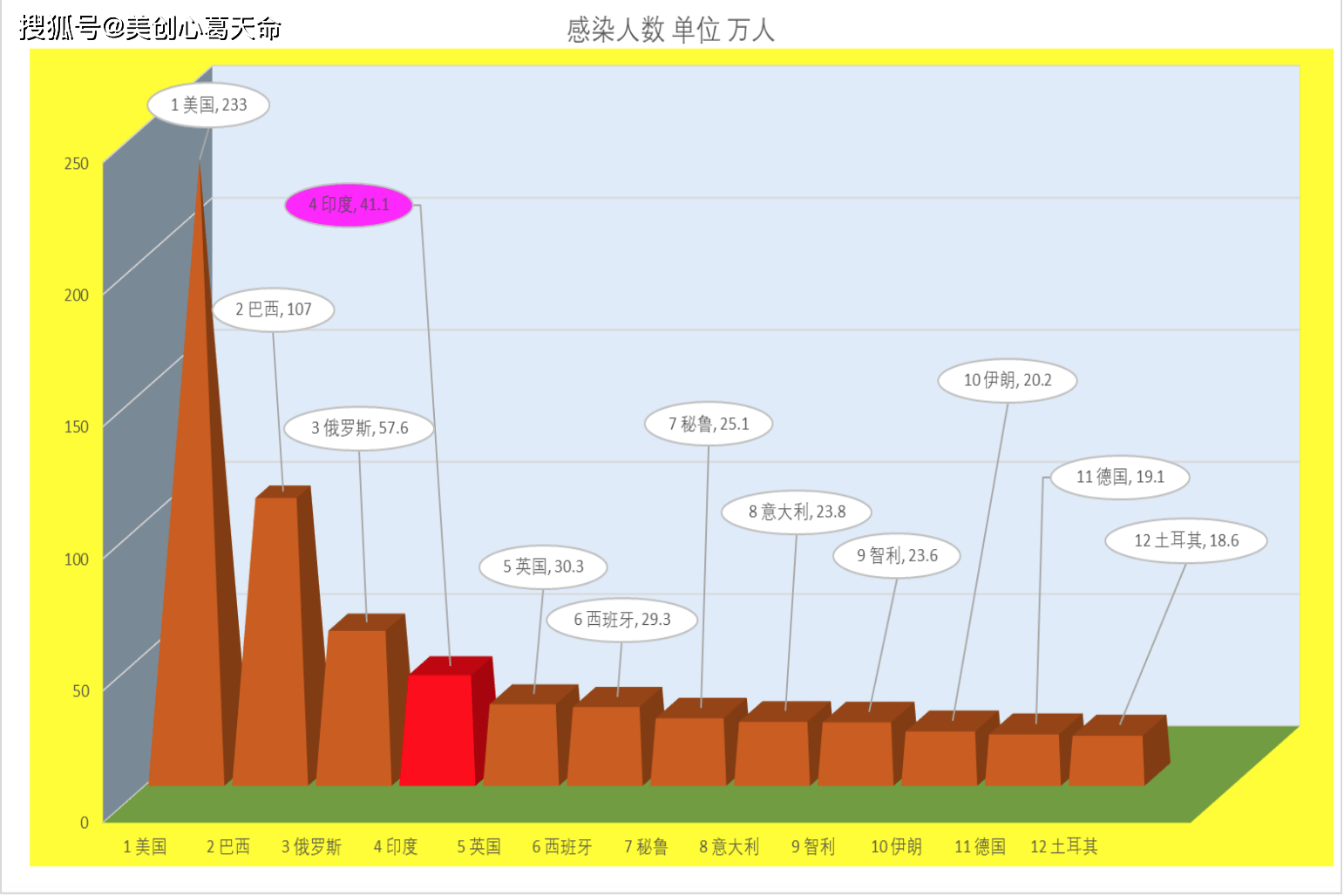Click the vertical axis value 100
The image size is (1344, 896).
pyautogui.click(x=77, y=560)
